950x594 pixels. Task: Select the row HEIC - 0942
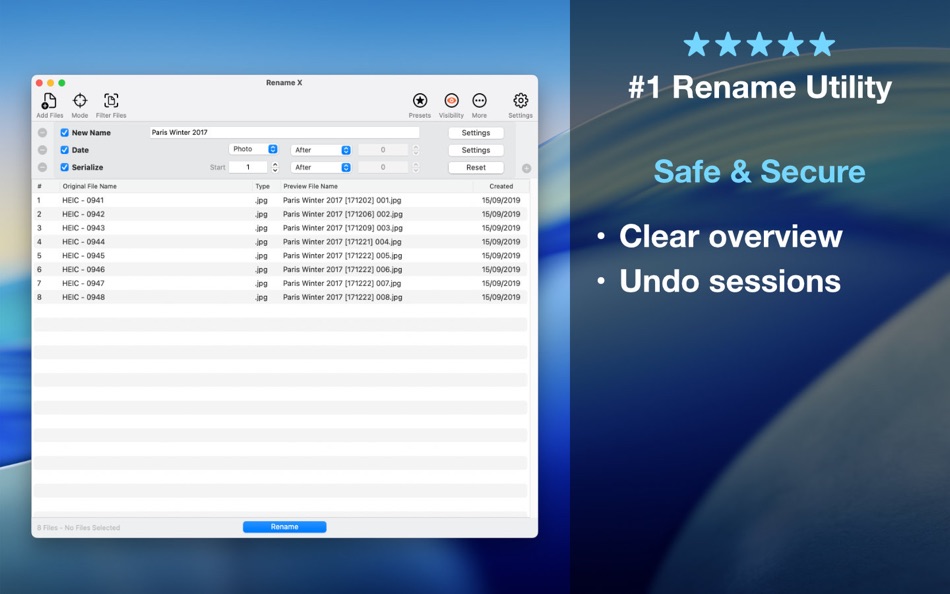280,214
